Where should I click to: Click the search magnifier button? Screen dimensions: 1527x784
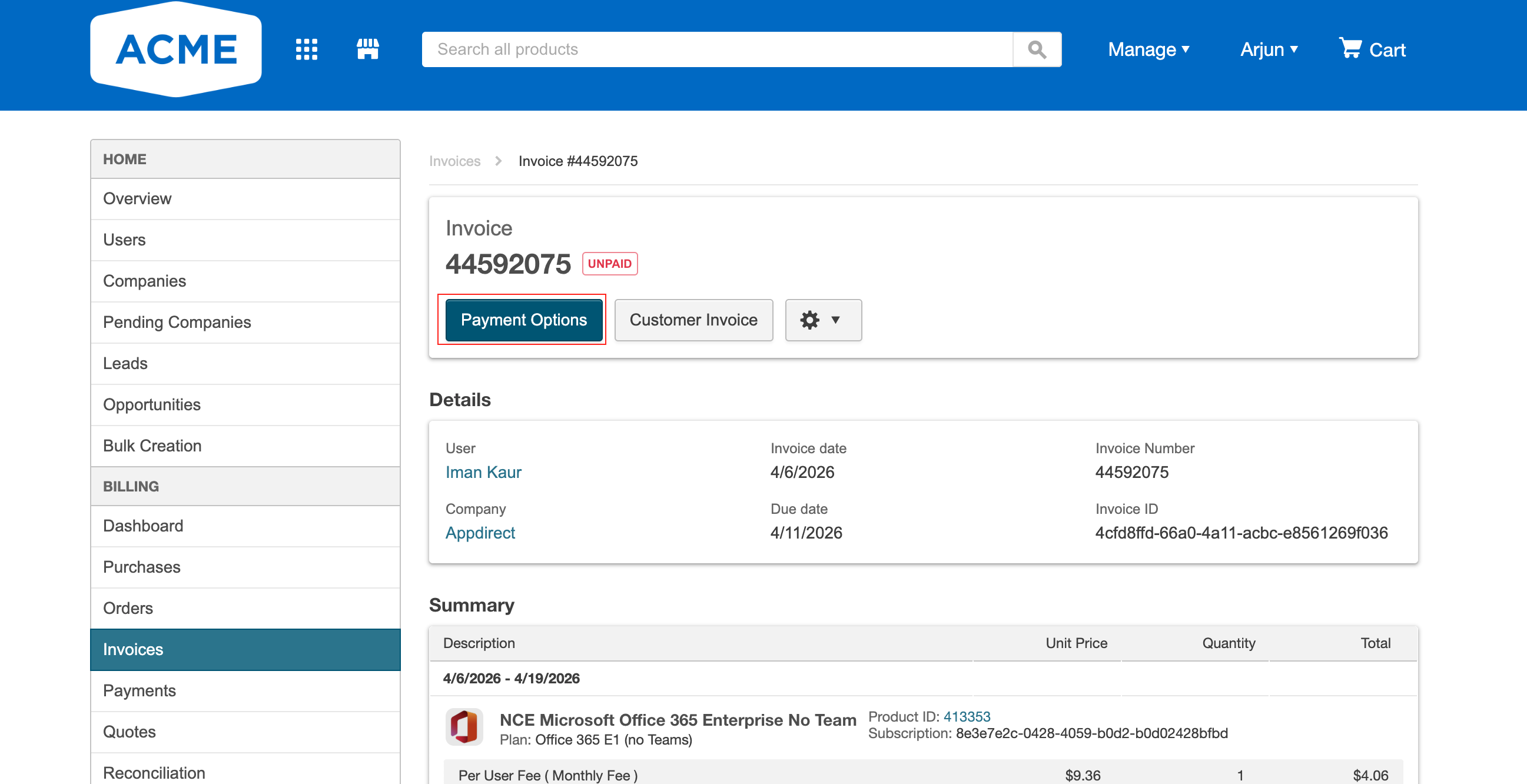[1037, 49]
